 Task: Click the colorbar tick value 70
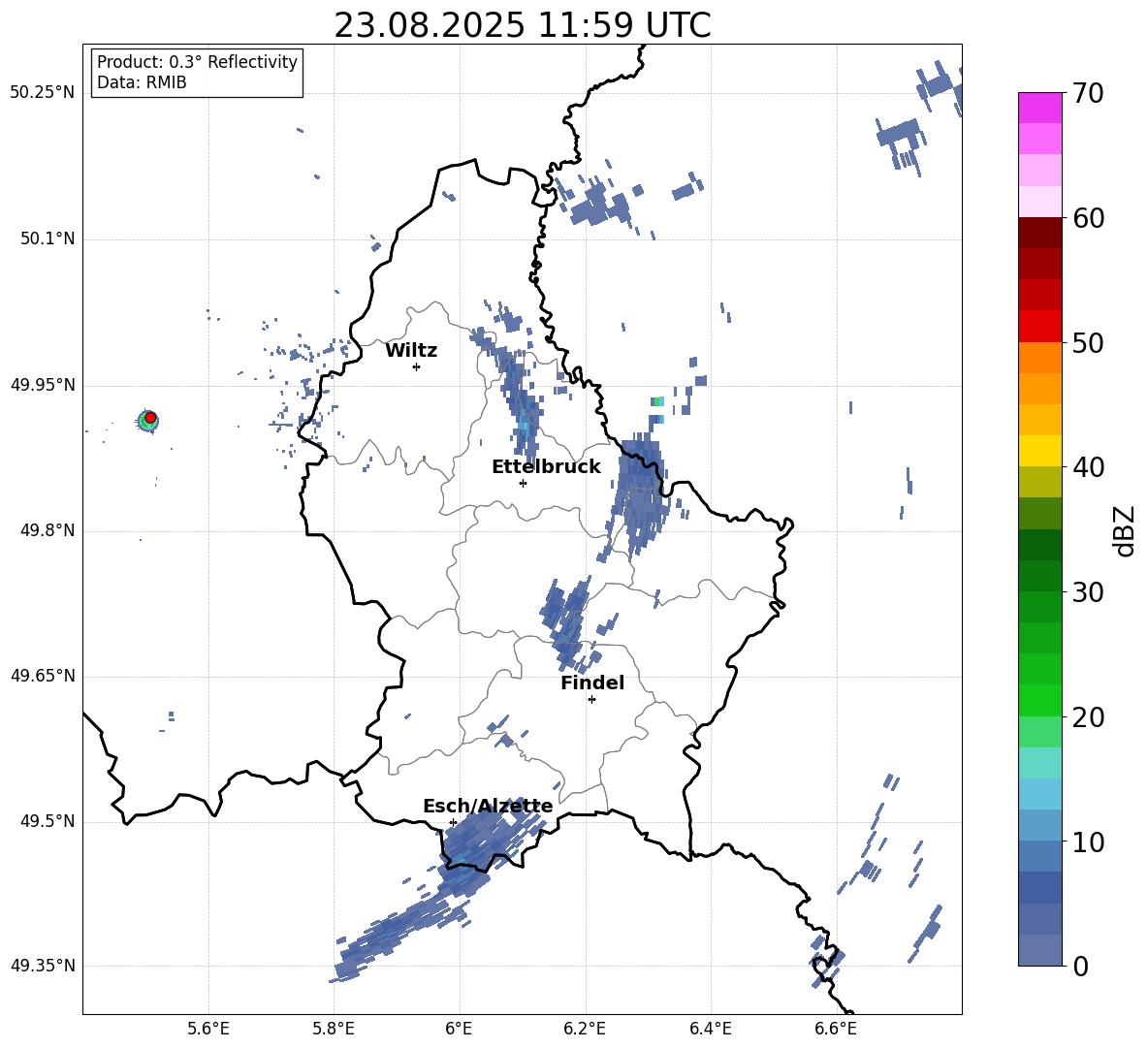[x=1087, y=94]
